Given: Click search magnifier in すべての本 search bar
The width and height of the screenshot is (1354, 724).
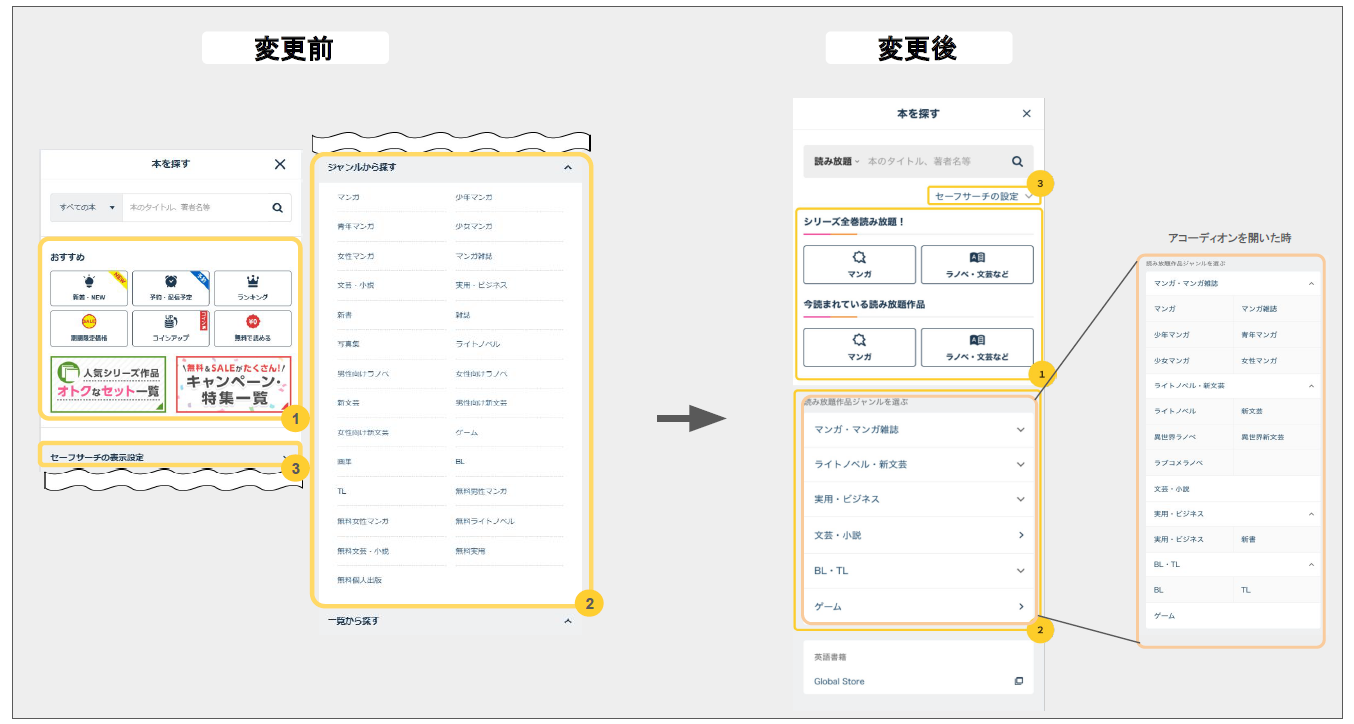Looking at the screenshot, I should tap(278, 208).
